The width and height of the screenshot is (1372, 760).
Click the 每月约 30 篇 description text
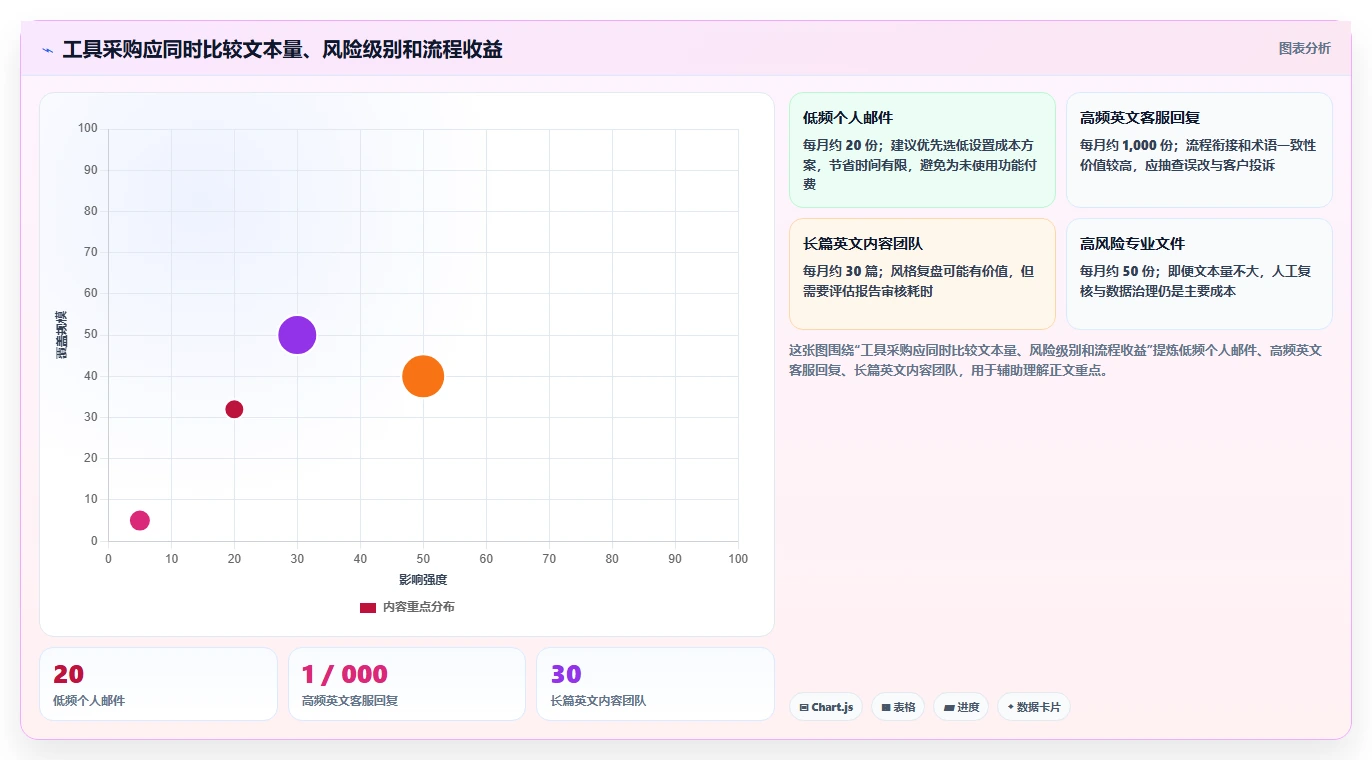[918, 281]
